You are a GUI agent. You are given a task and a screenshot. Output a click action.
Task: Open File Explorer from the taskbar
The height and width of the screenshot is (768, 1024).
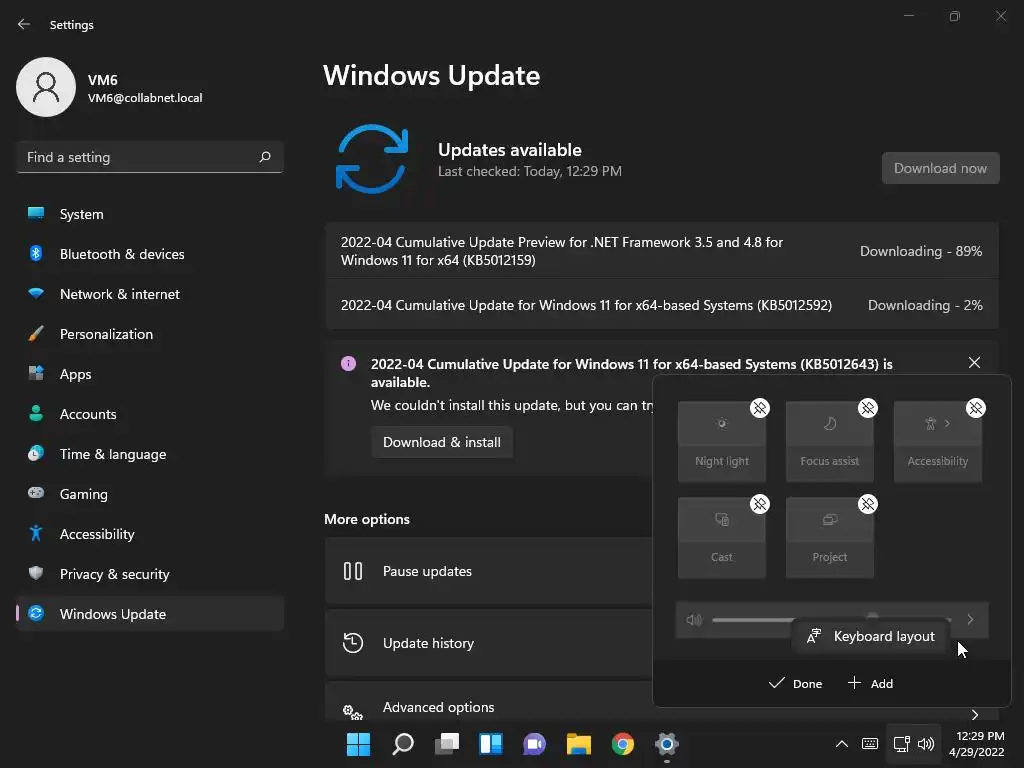pos(579,744)
